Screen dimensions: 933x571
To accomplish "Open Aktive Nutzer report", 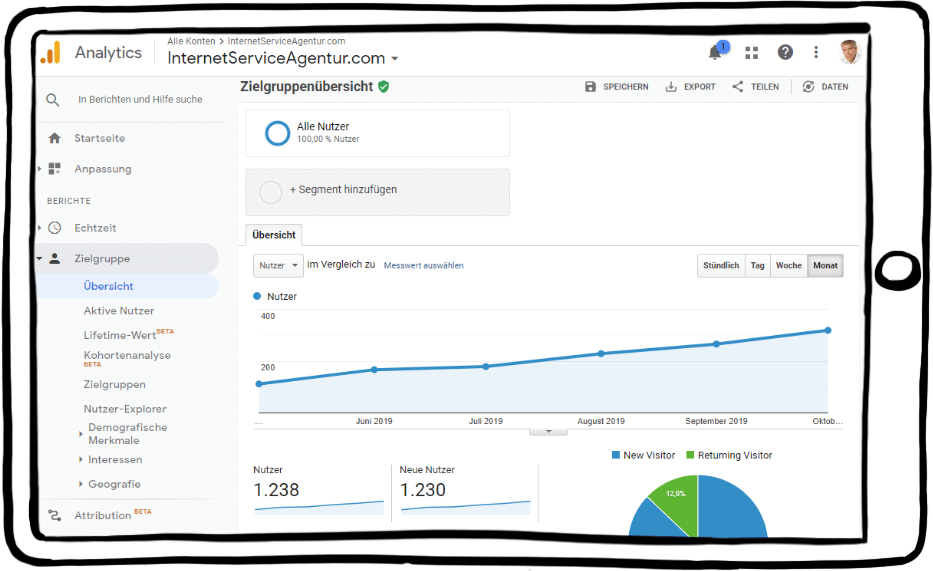I will pos(119,310).
